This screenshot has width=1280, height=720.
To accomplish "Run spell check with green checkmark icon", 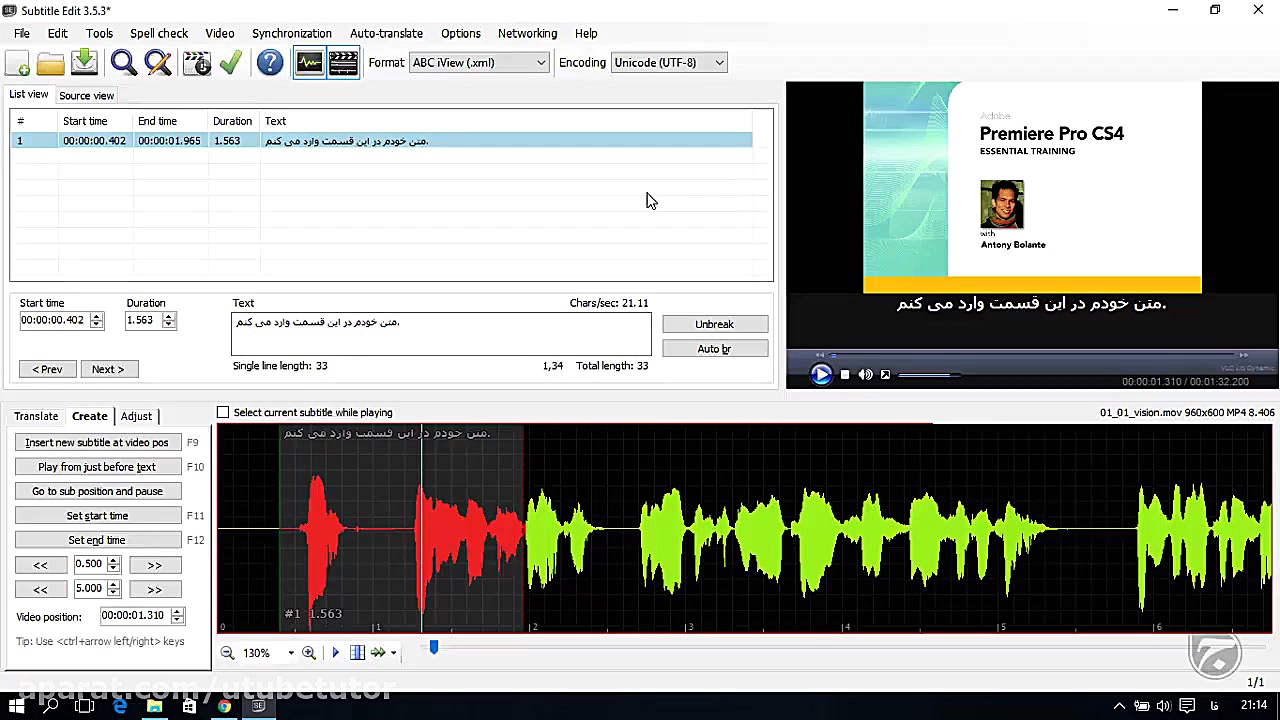I will pos(231,63).
